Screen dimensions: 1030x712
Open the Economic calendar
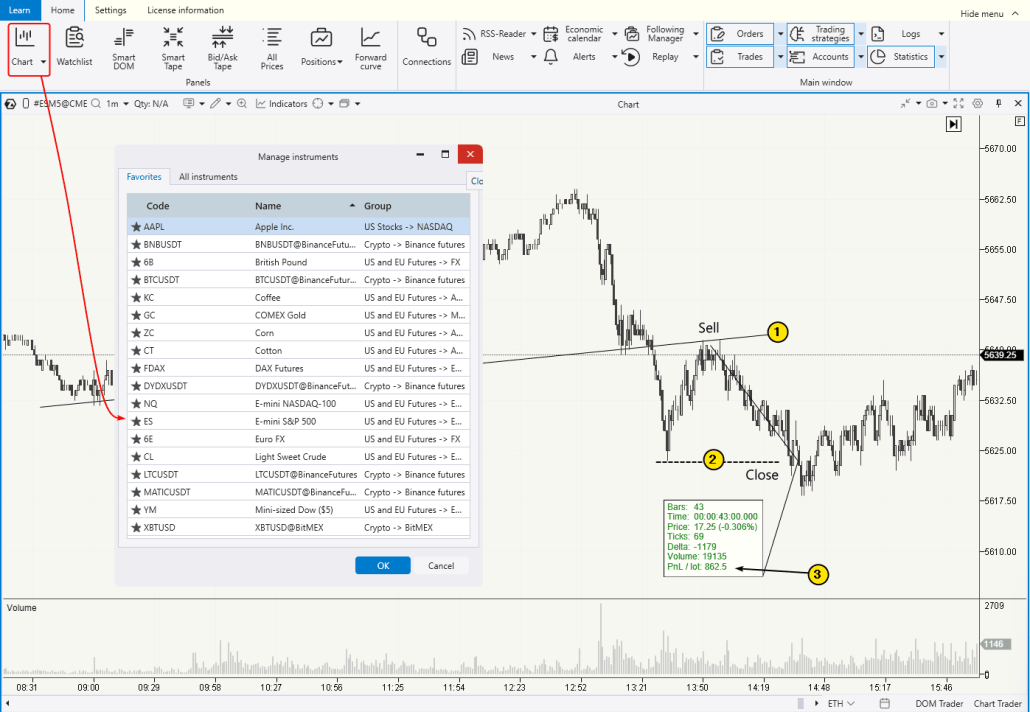(x=585, y=32)
